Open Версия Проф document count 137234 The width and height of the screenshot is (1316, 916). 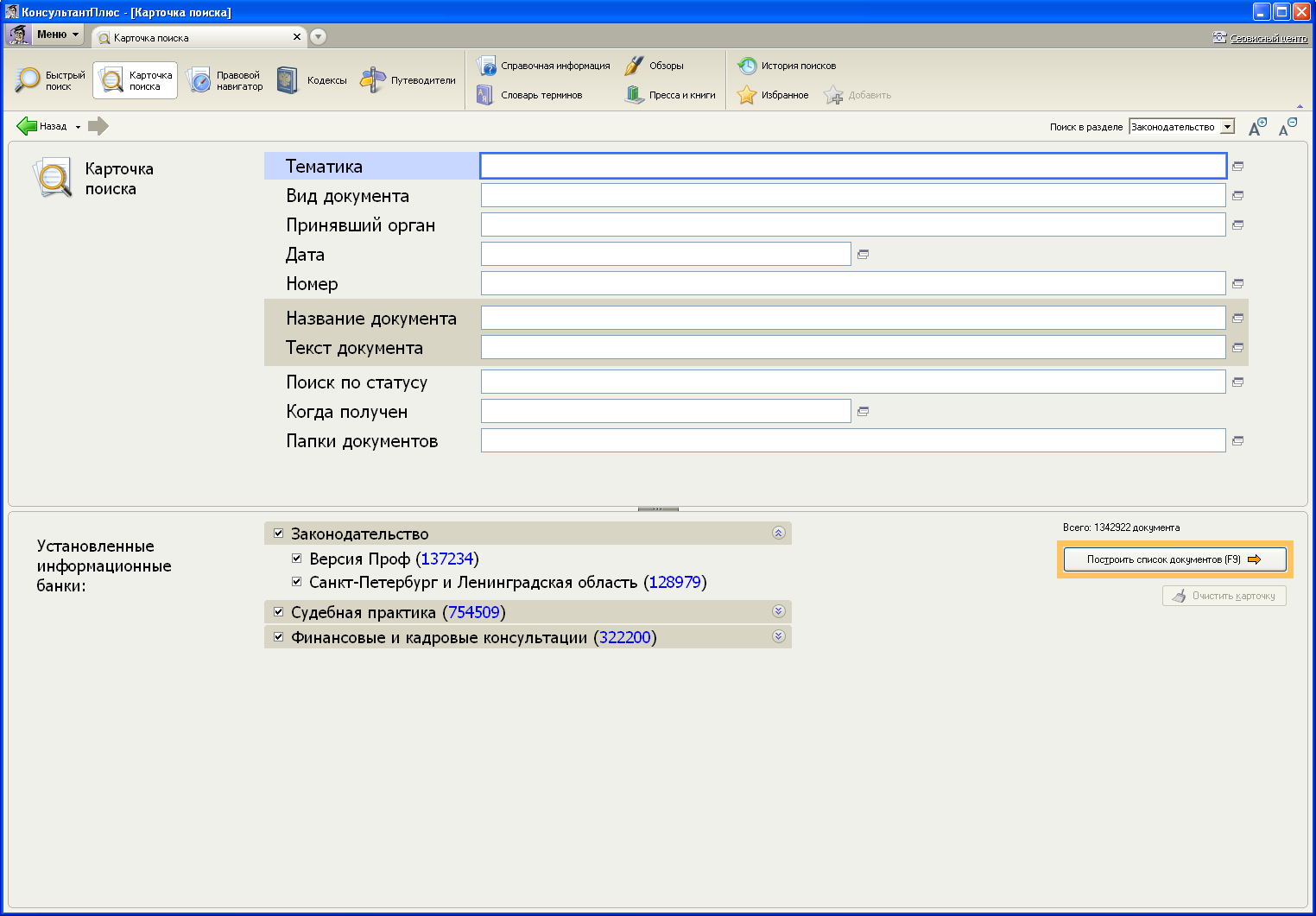pyautogui.click(x=446, y=559)
